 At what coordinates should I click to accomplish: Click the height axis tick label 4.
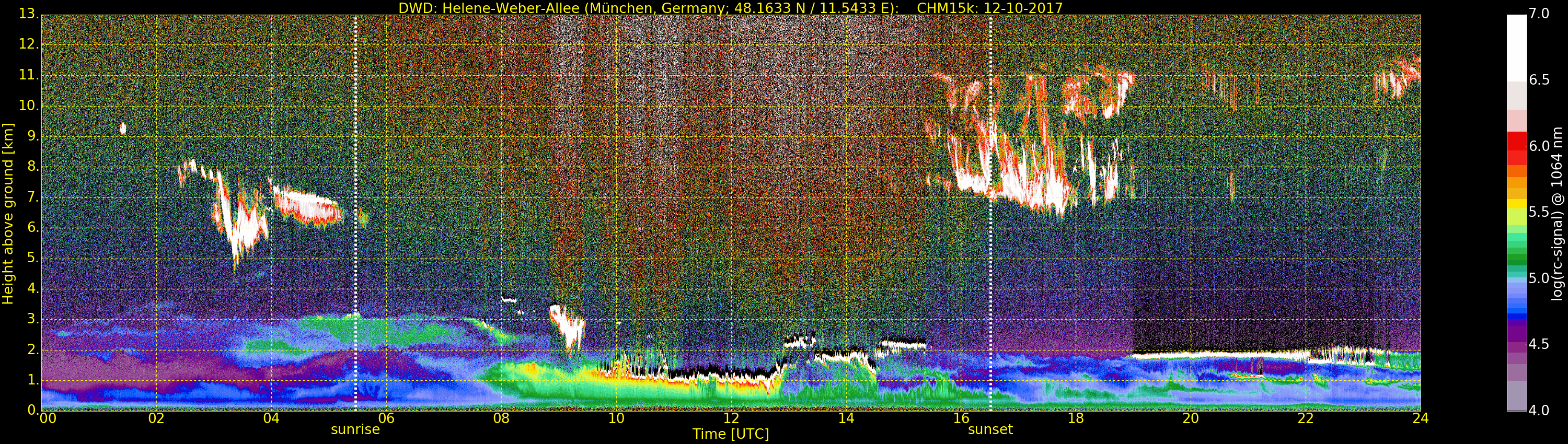click(x=33, y=288)
